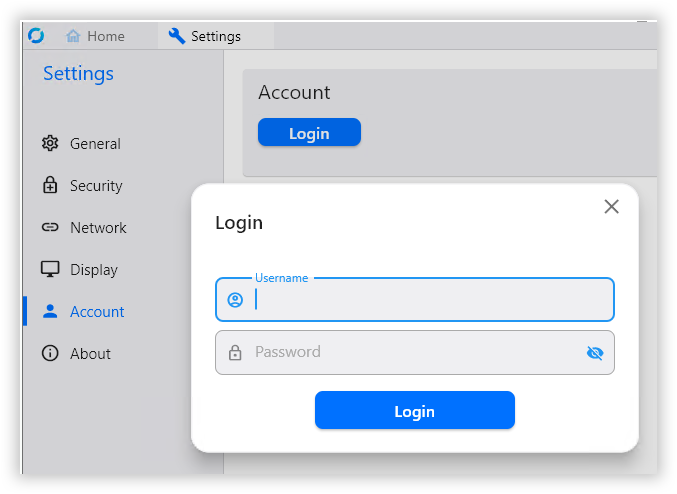Image resolution: width=677 pixels, height=494 pixels.
Task: Click the Login button under Account heading
Action: pyautogui.click(x=309, y=133)
